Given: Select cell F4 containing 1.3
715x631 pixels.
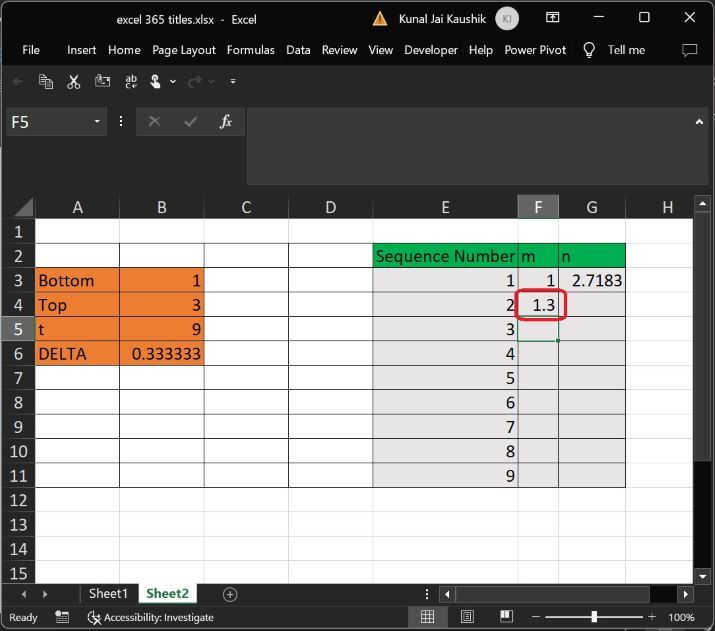Looking at the screenshot, I should coord(538,305).
